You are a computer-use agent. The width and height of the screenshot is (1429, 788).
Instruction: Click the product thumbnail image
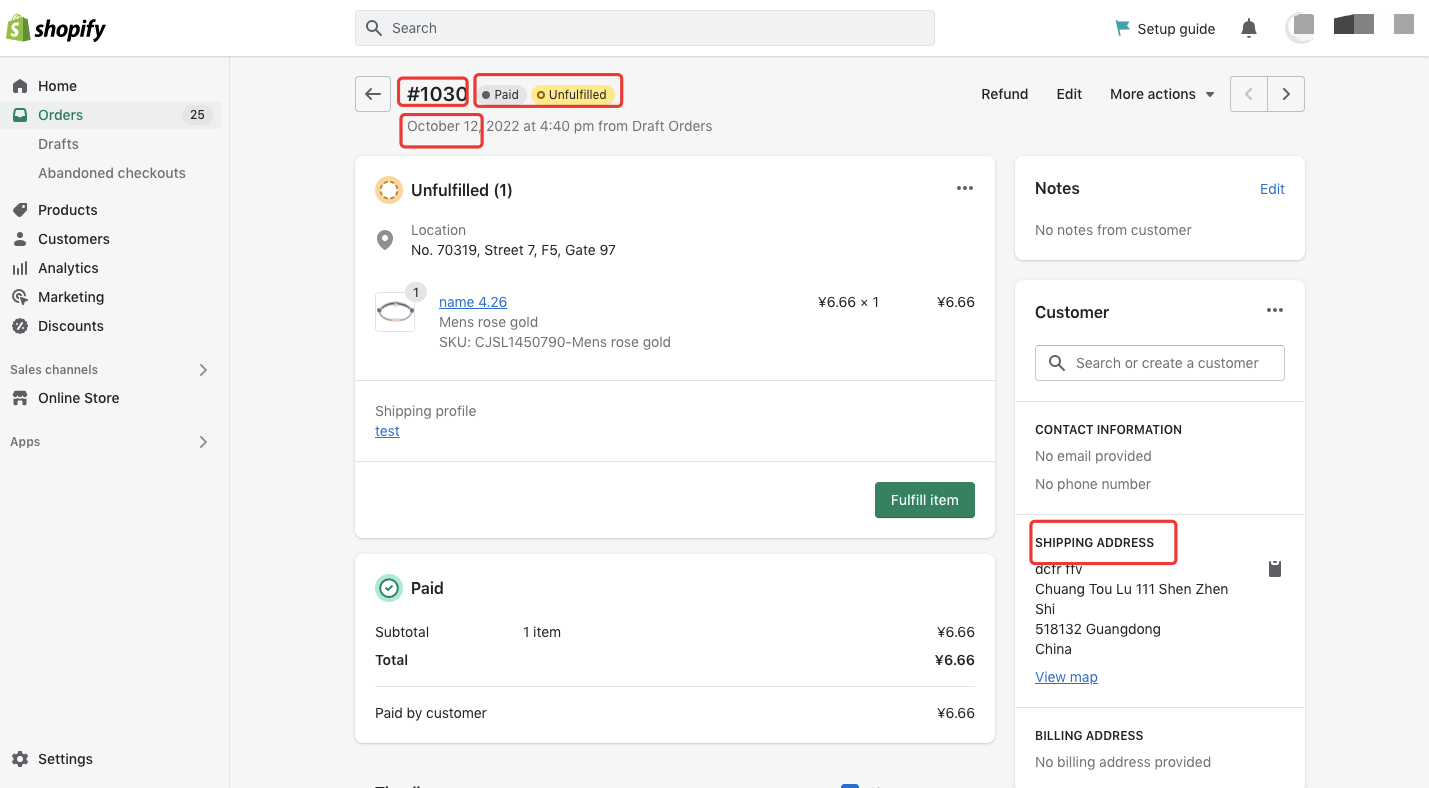coord(394,312)
